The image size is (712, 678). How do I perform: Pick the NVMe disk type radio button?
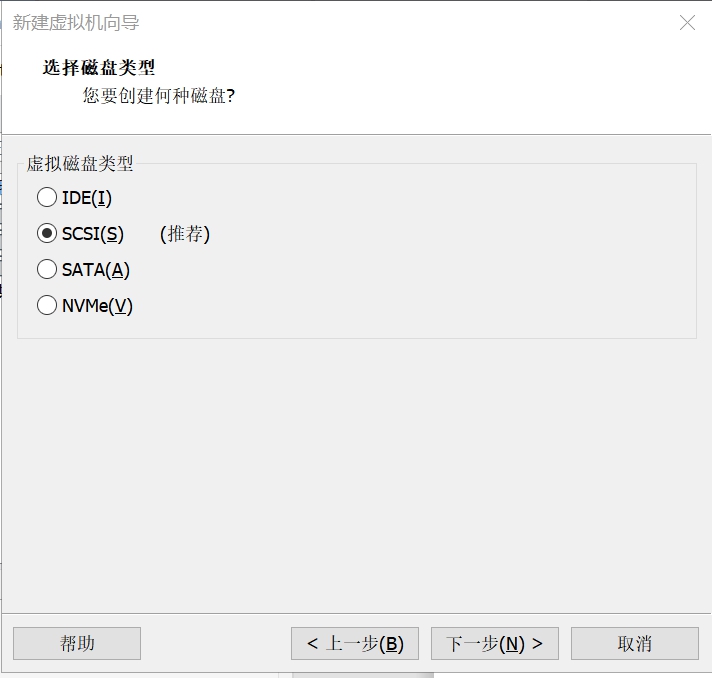click(47, 305)
